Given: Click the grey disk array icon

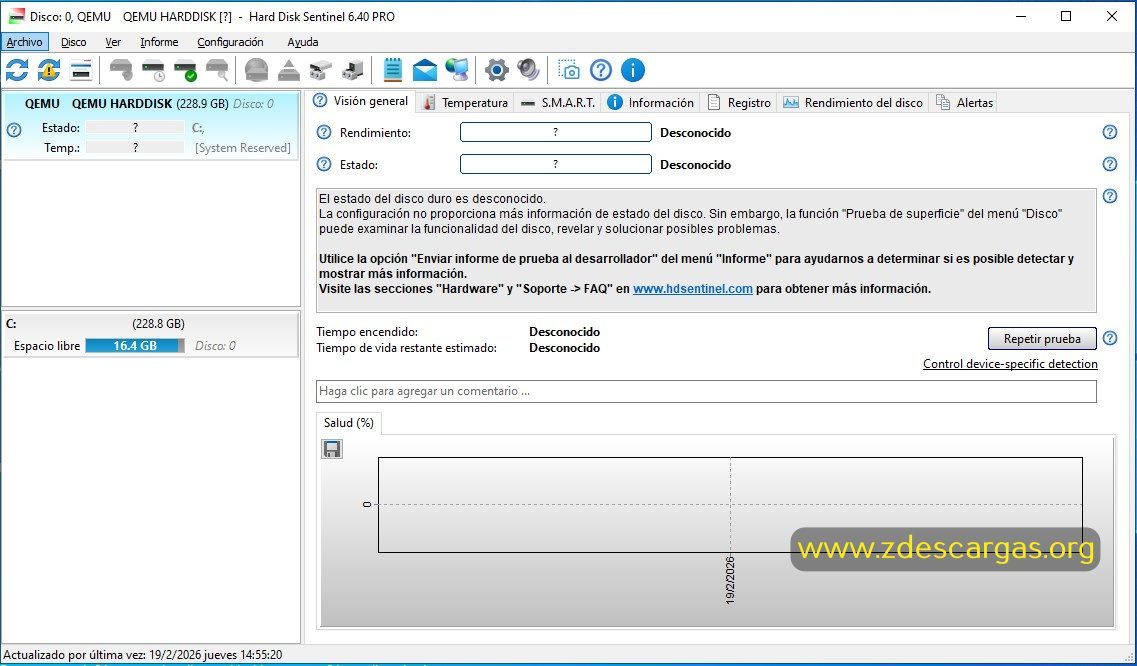Looking at the screenshot, I should coord(321,70).
